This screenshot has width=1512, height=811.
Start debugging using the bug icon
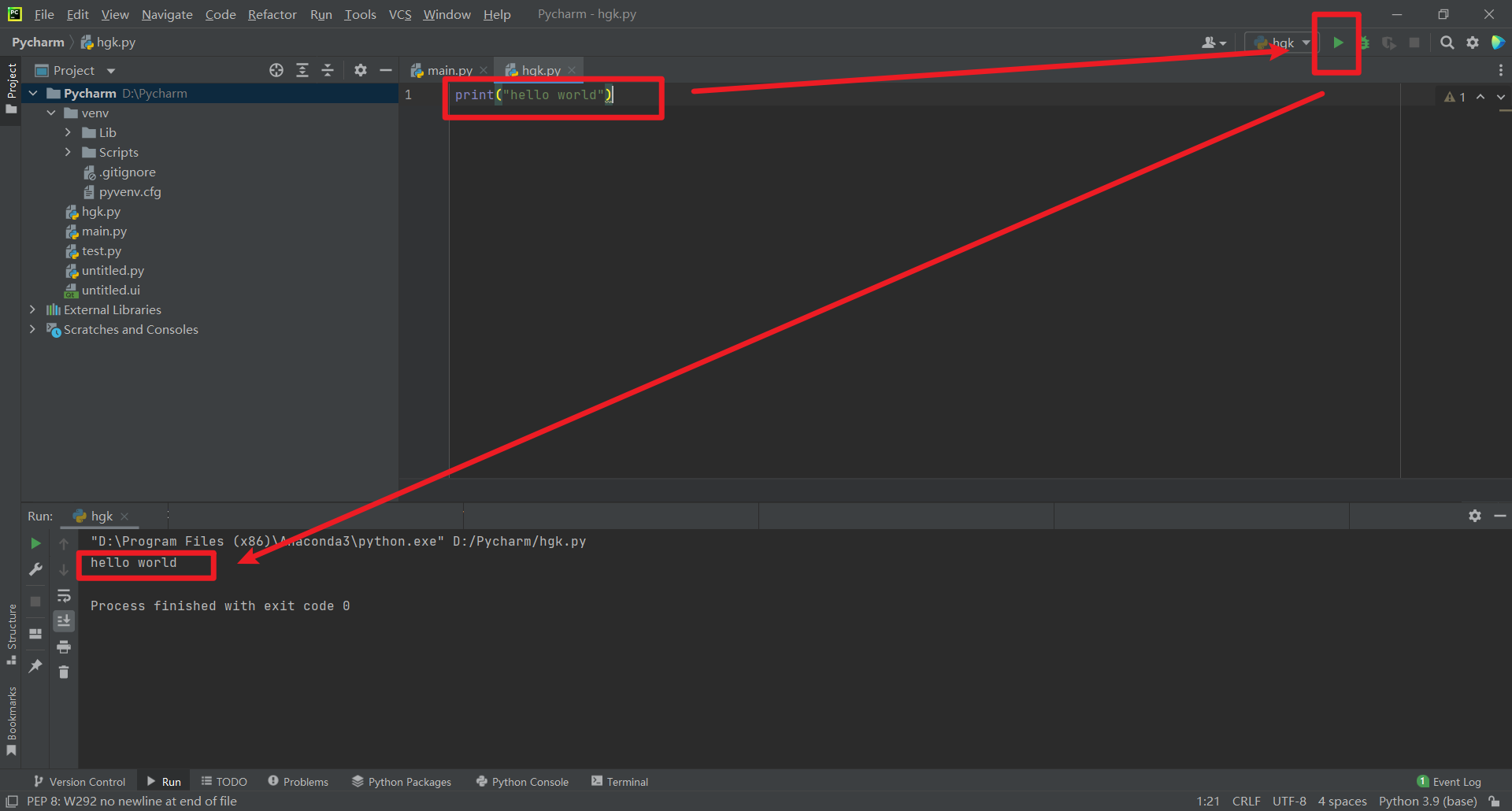coord(1365,43)
